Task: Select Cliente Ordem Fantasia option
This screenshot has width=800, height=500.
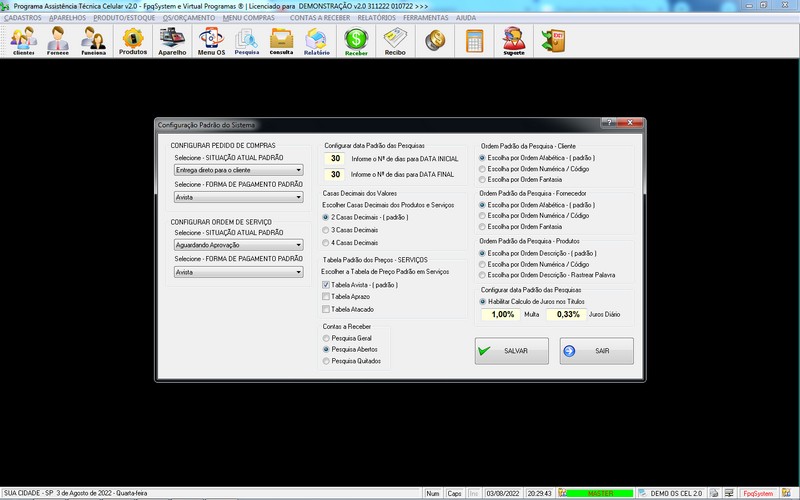Action: pos(482,180)
